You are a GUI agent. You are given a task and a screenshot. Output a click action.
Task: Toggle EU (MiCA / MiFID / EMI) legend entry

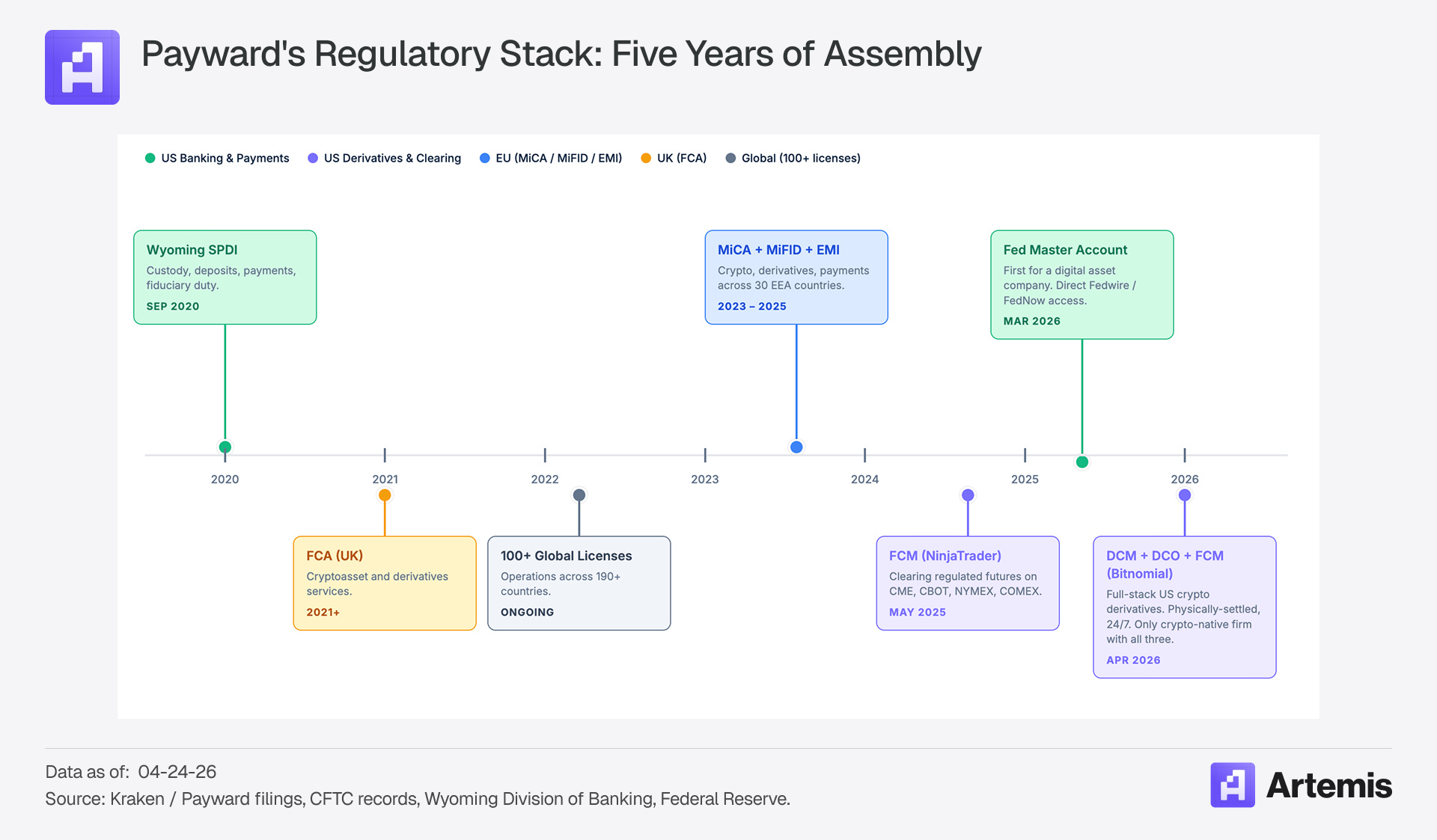point(551,158)
